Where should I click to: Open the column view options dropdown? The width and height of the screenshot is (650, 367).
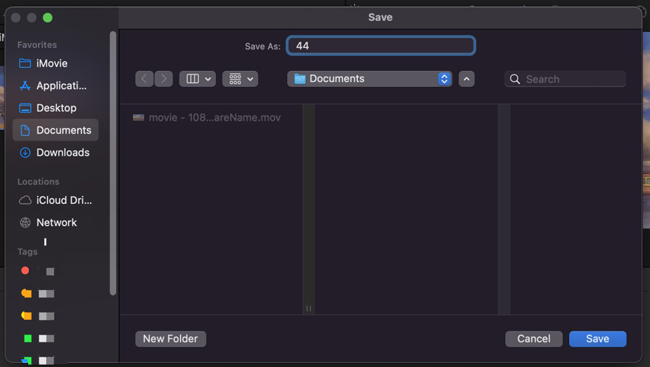pos(197,79)
